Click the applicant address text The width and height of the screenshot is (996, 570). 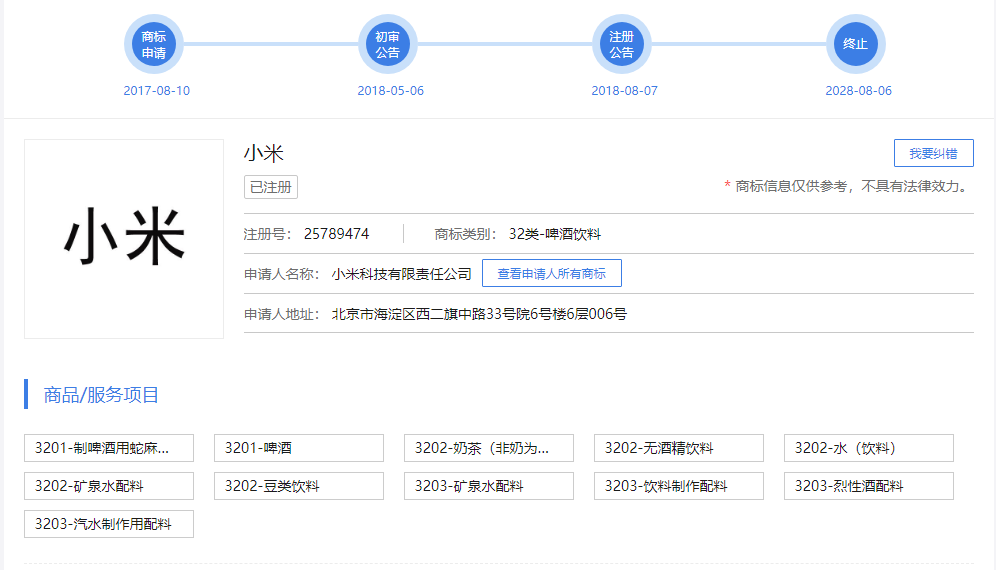click(479, 314)
